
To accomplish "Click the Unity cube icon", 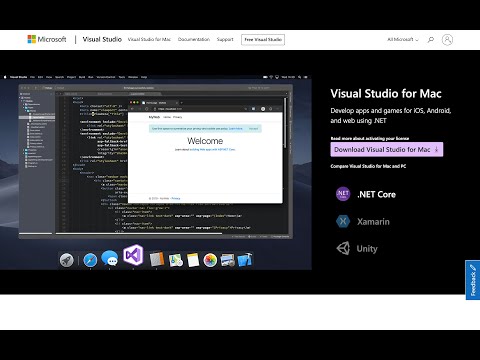I will 343,248.
